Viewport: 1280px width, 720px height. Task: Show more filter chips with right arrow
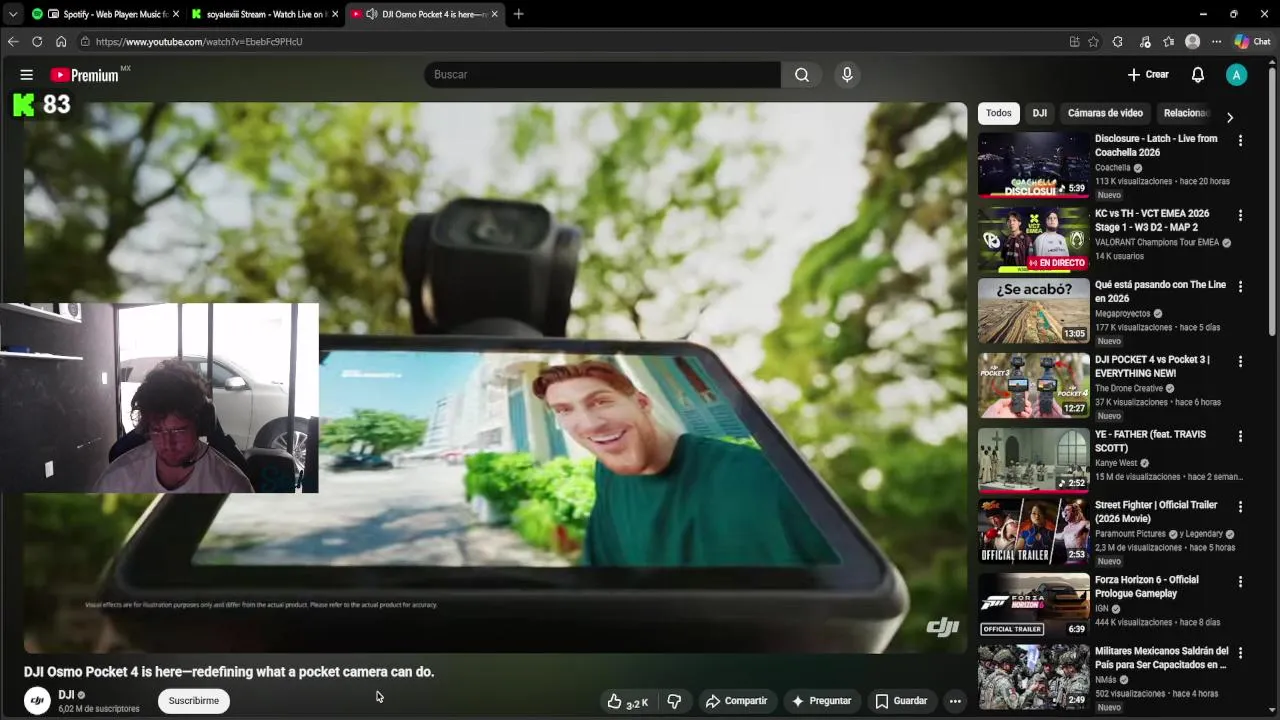tap(1229, 117)
